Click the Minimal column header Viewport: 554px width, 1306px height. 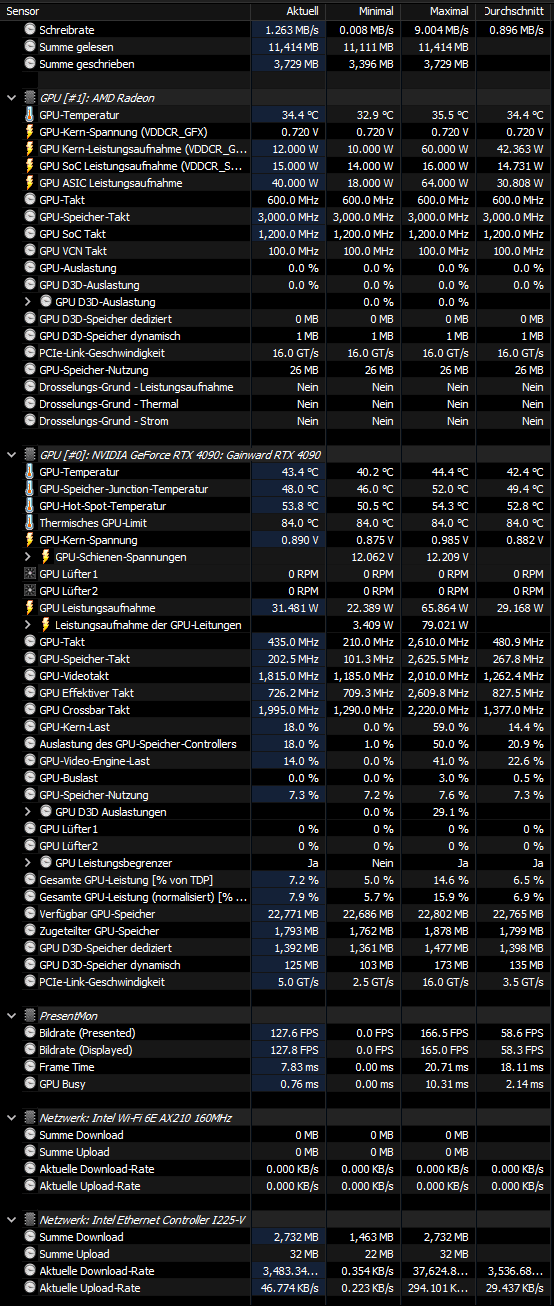[364, 10]
